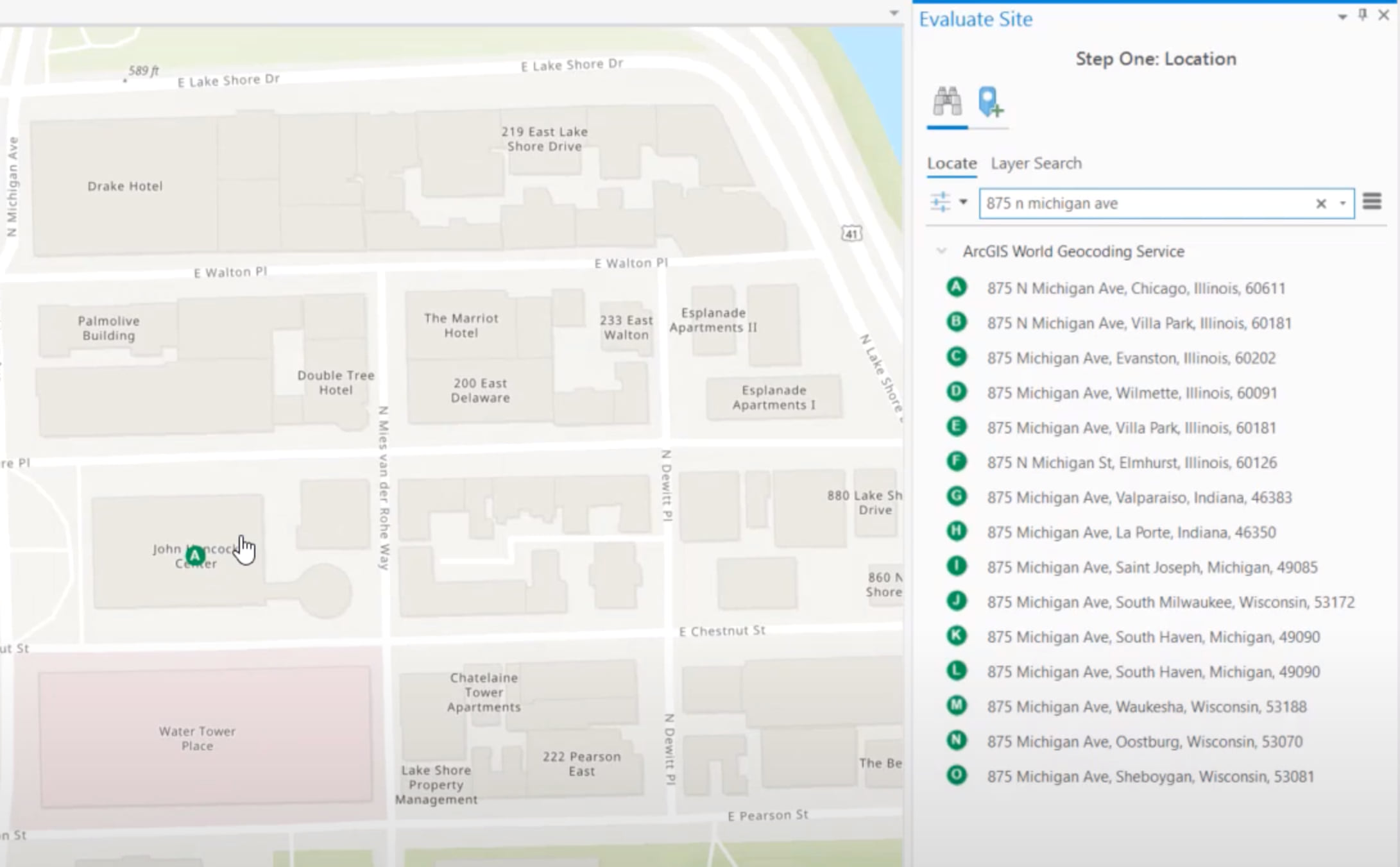
Task: Open the dropdown arrow beside the filter icon
Action: 962,202
